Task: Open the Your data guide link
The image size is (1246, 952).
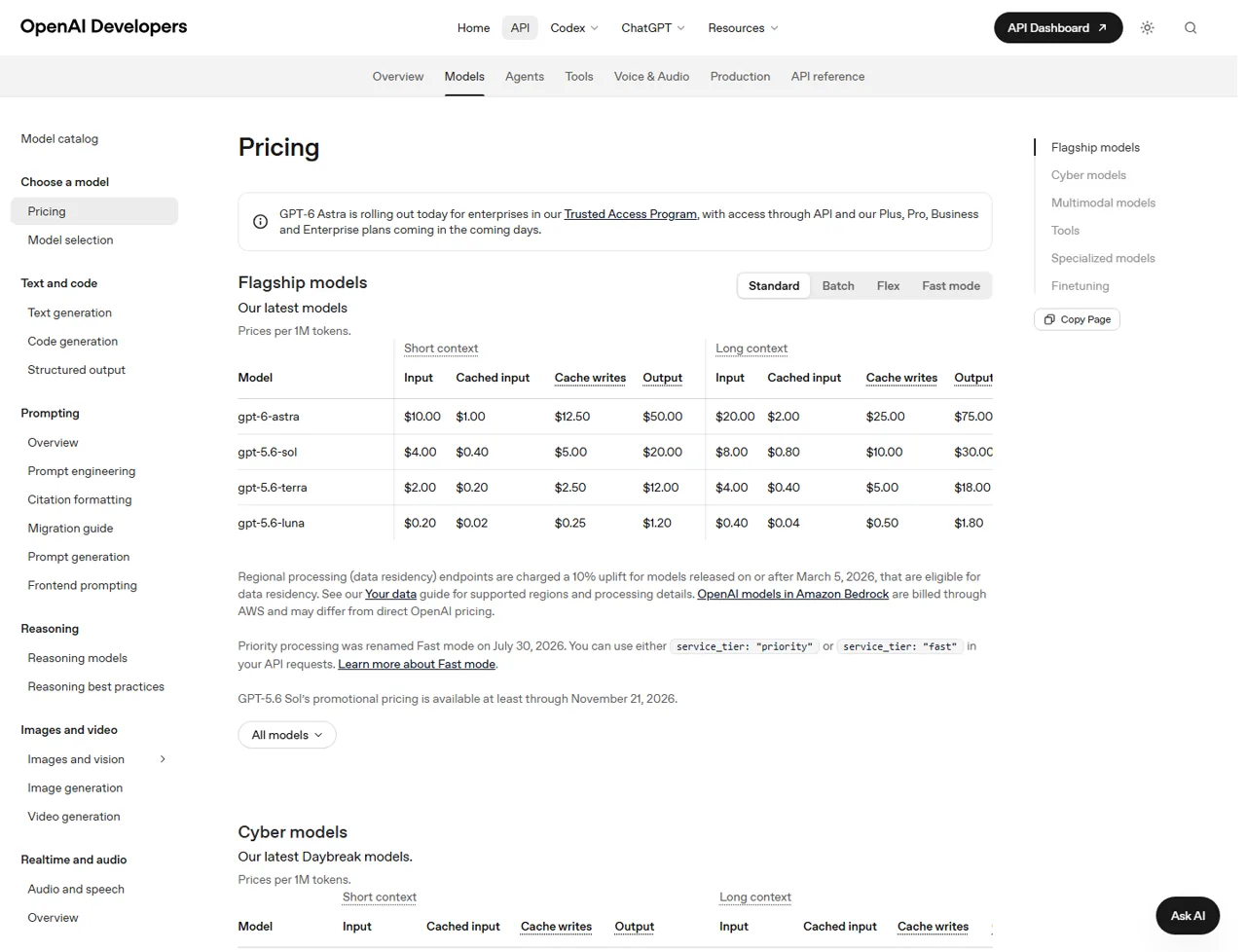Action: point(390,594)
